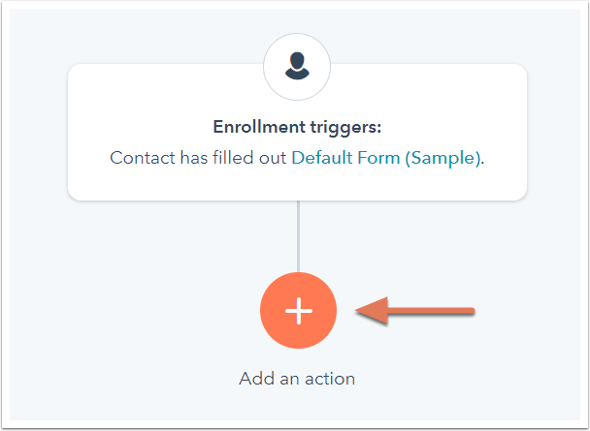Click the word 'Sample' in form link
Image resolution: width=590 pixels, height=431 pixels.
click(444, 158)
